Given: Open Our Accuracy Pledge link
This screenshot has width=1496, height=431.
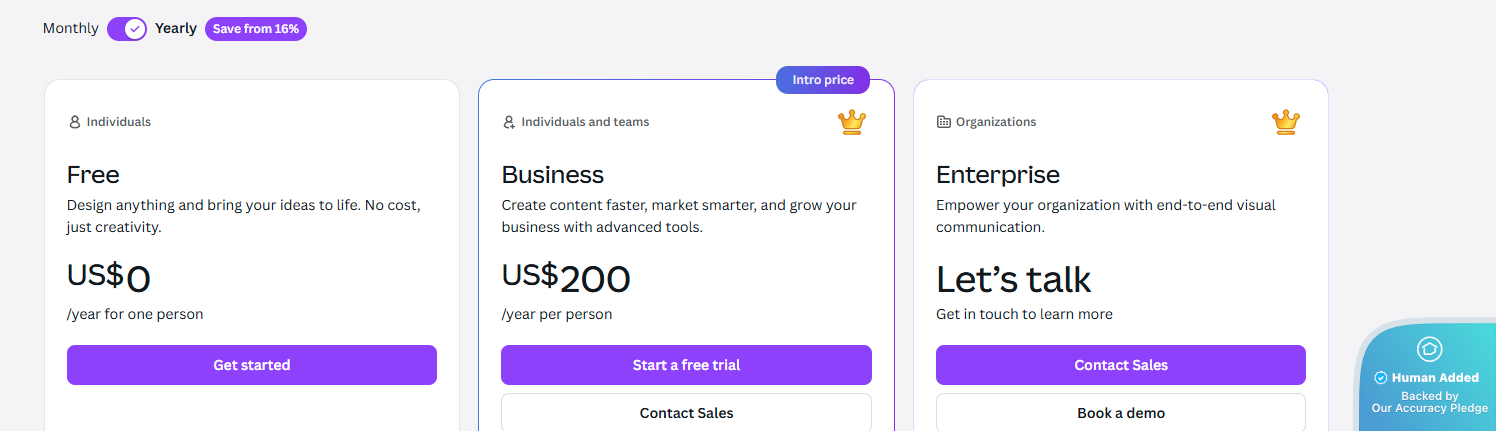Looking at the screenshot, I should [1429, 408].
